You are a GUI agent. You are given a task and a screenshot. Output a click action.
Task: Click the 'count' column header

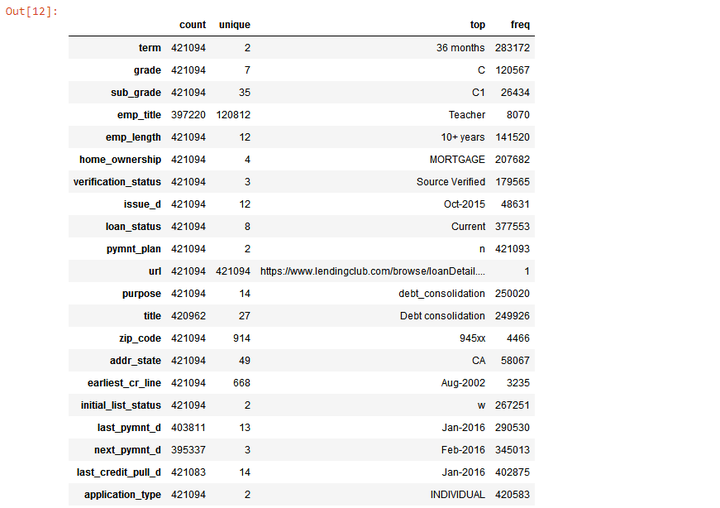tap(192, 24)
